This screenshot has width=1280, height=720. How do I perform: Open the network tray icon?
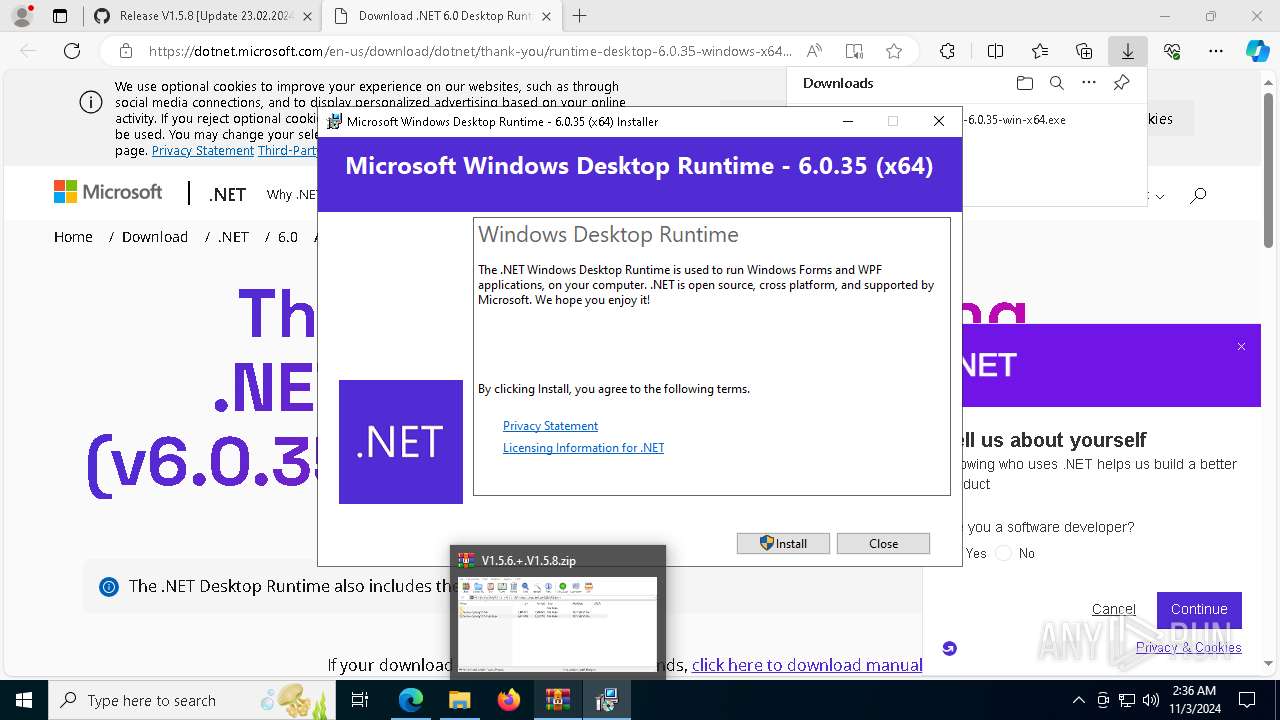1127,700
